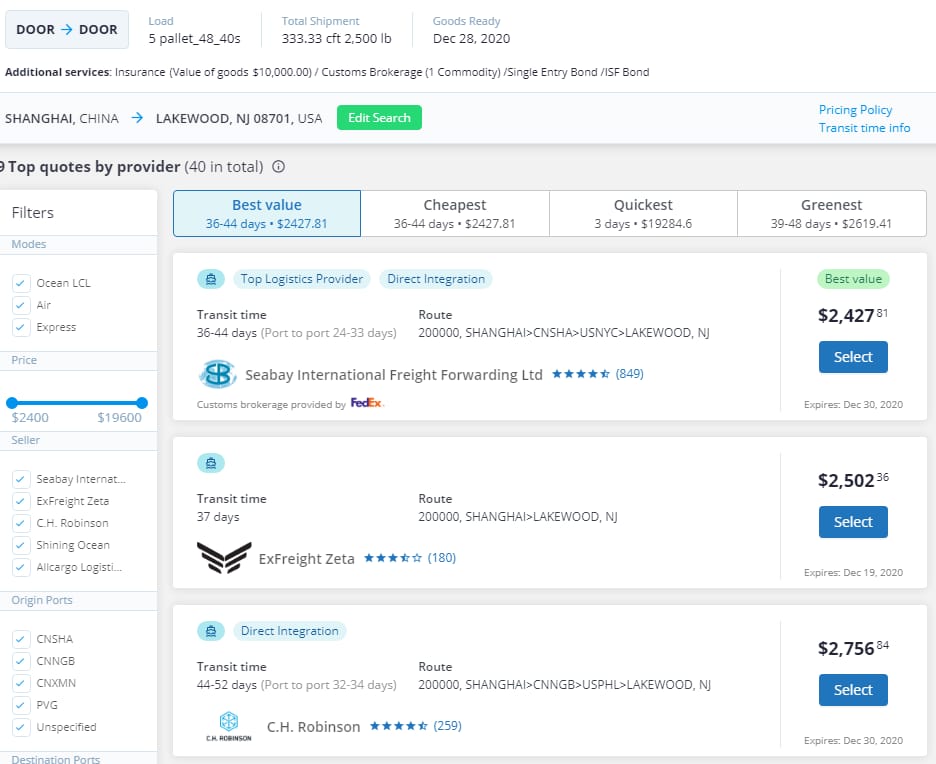The image size is (936, 764).
Task: Click the Edit Search button
Action: 379,118
